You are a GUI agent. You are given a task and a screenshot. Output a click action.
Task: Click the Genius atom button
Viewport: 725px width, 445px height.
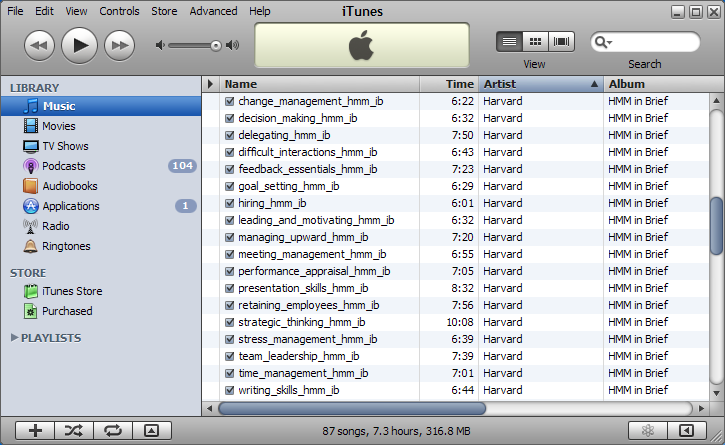pos(648,431)
